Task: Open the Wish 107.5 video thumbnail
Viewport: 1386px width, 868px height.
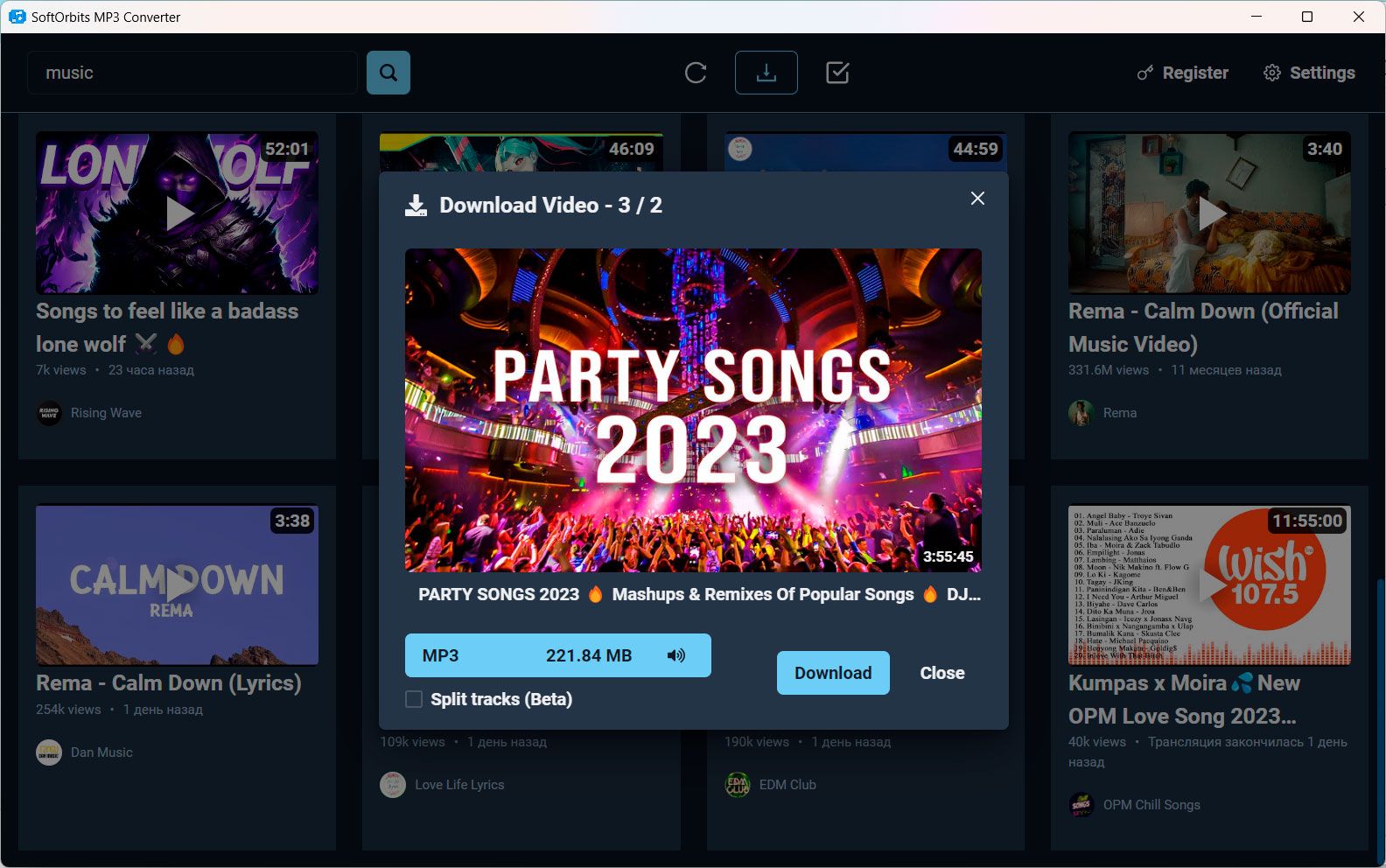Action: [1209, 584]
